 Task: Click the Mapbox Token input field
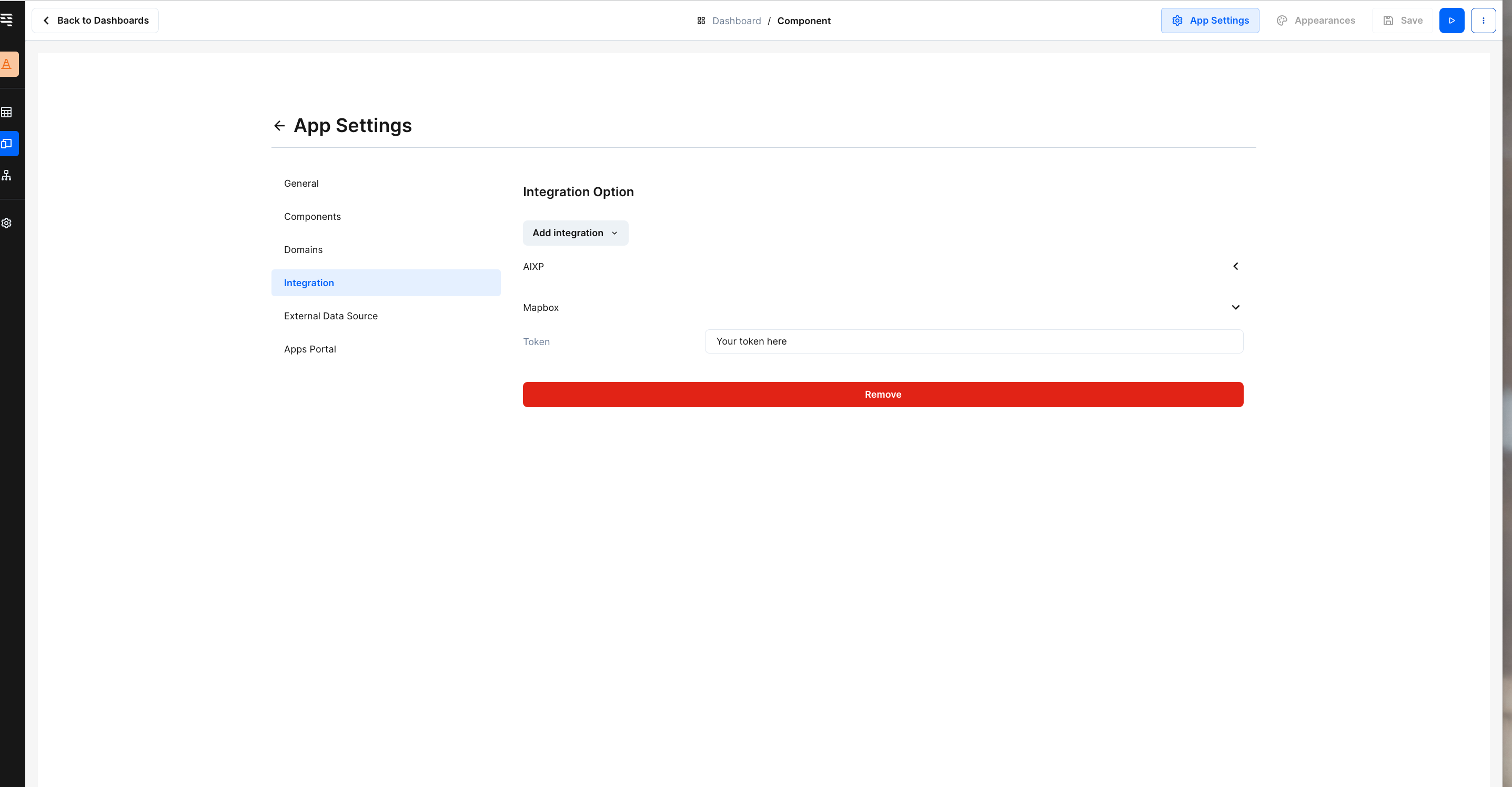[973, 341]
